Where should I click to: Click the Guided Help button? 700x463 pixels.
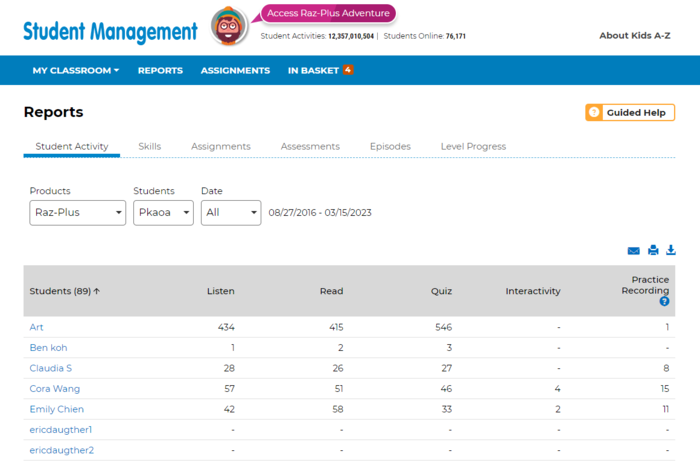(x=630, y=113)
